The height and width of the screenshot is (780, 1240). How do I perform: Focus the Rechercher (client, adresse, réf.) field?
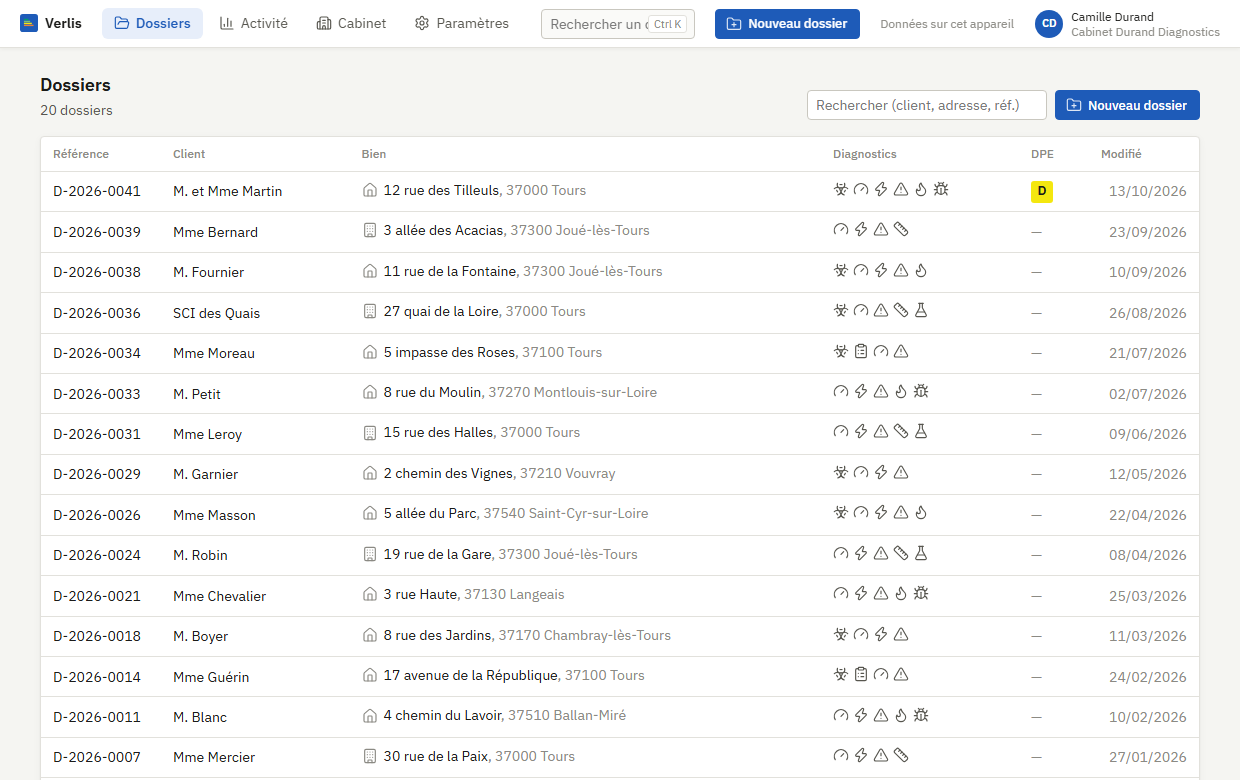tap(927, 105)
